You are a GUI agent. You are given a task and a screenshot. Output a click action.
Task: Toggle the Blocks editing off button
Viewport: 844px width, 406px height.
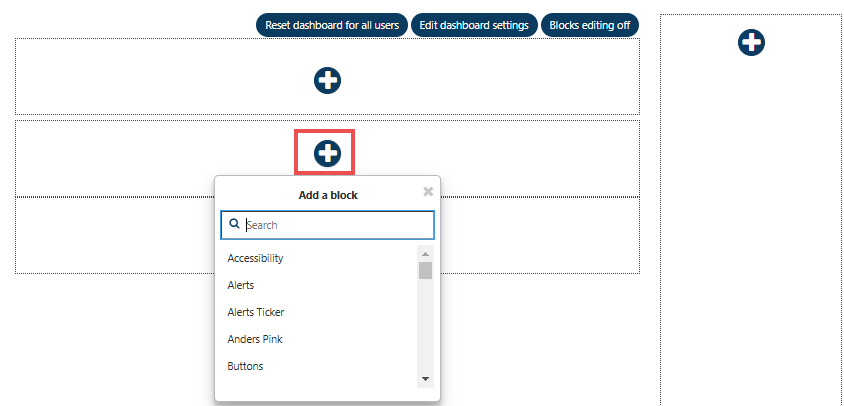(589, 25)
